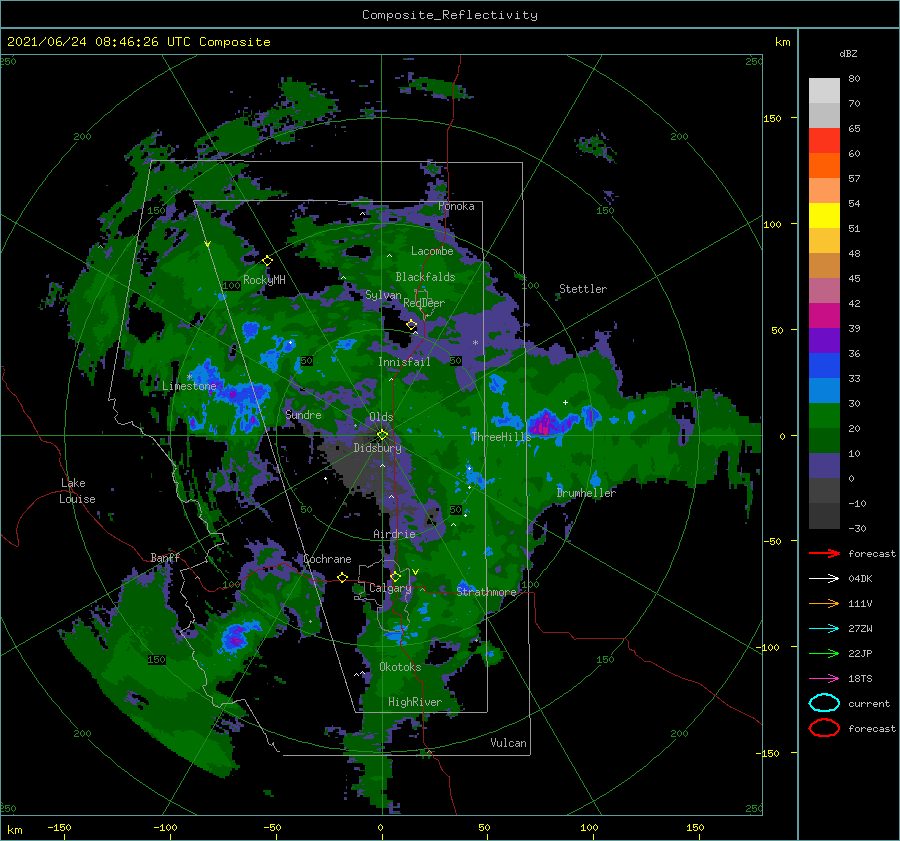The width and height of the screenshot is (900, 841).
Task: Choose the cyan 27ZW arrow icon
Action: pyautogui.click(x=824, y=629)
